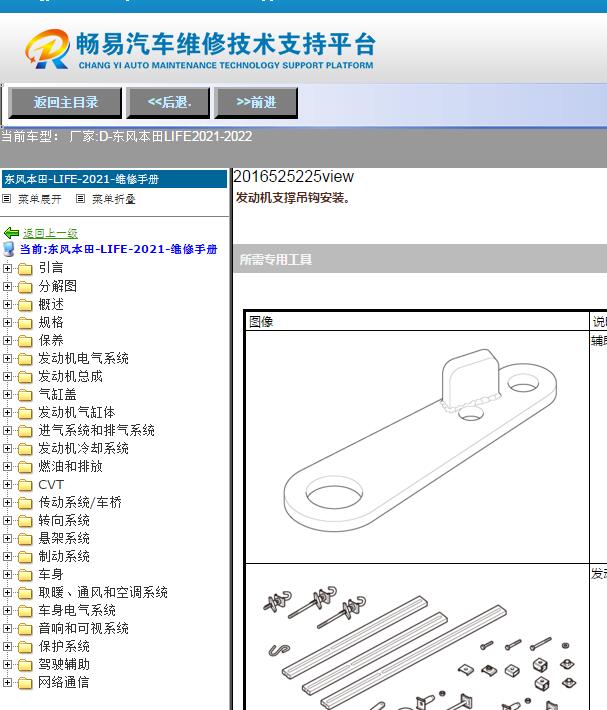Click the folder icon next to 发动机总成
607x710 pixels.
coord(25,377)
